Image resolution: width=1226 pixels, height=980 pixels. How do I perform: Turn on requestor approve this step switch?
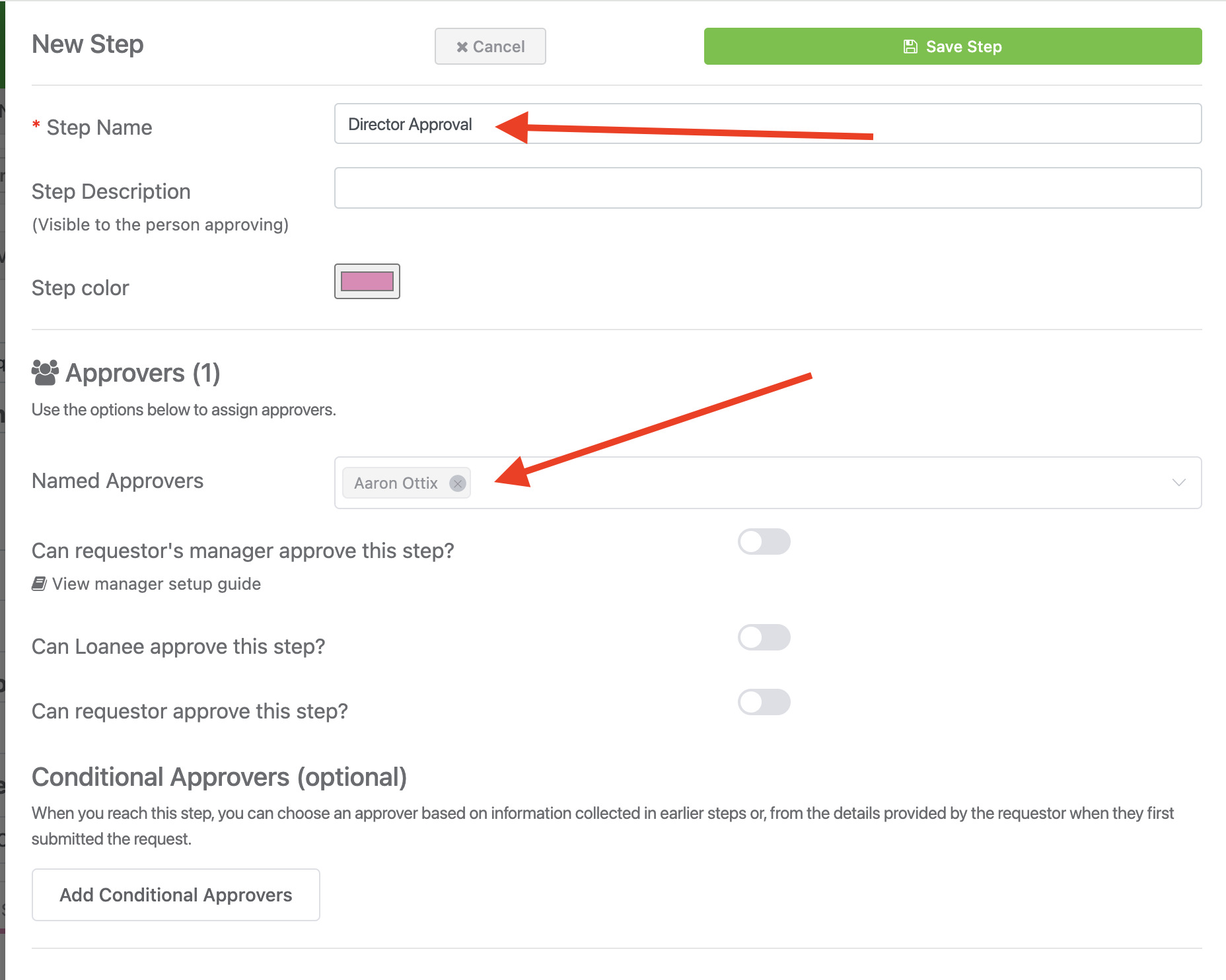[764, 702]
